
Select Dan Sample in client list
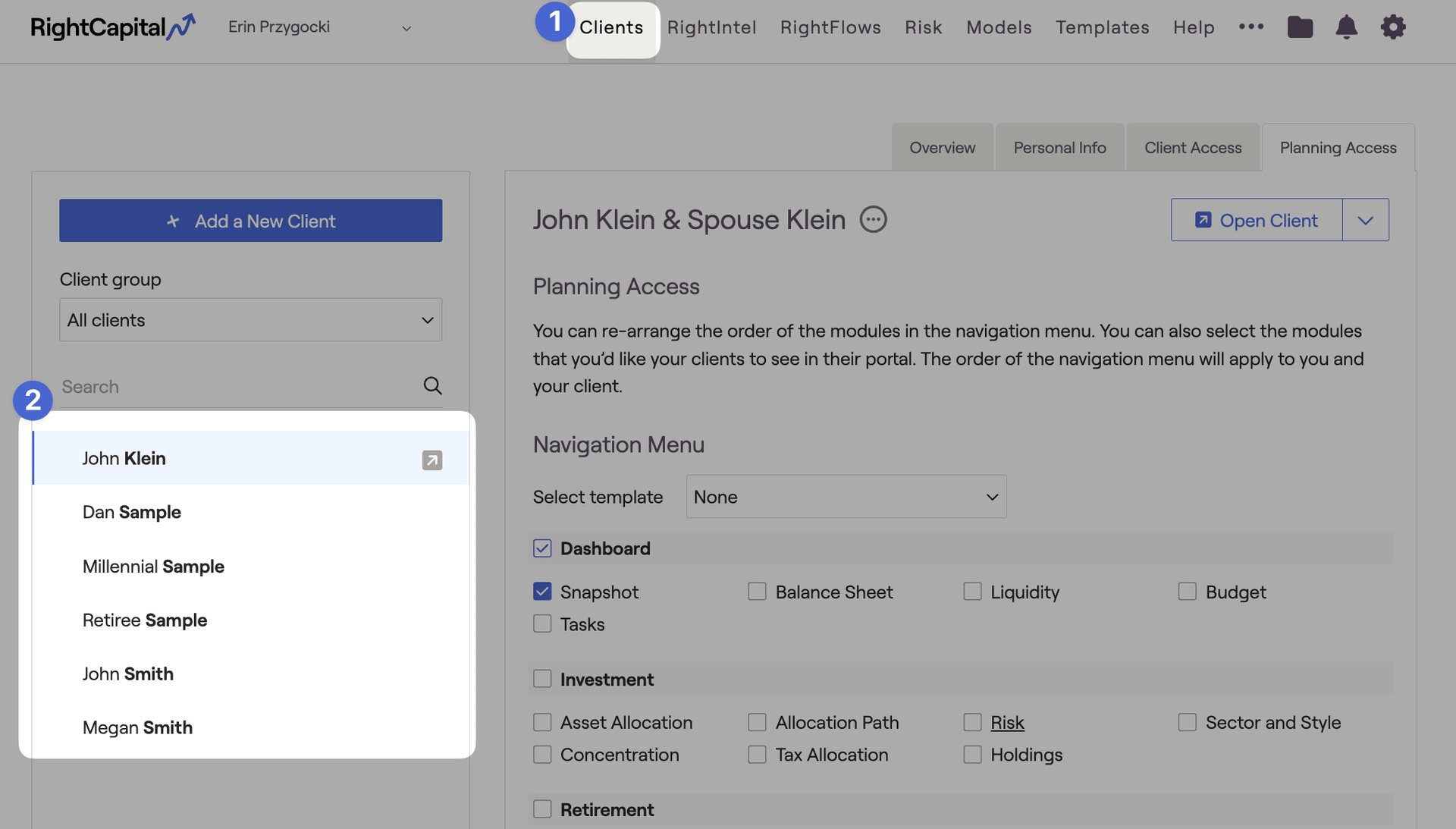pyautogui.click(x=251, y=512)
